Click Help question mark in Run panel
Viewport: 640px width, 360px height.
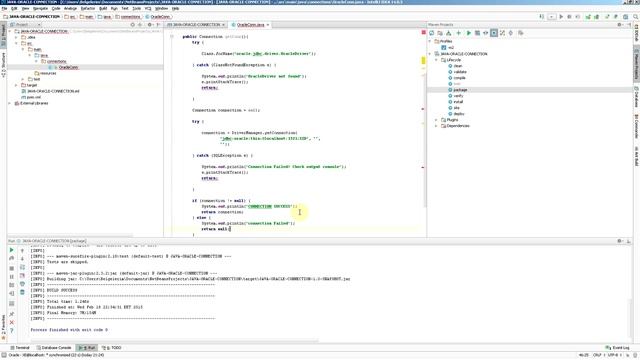tap(11, 331)
